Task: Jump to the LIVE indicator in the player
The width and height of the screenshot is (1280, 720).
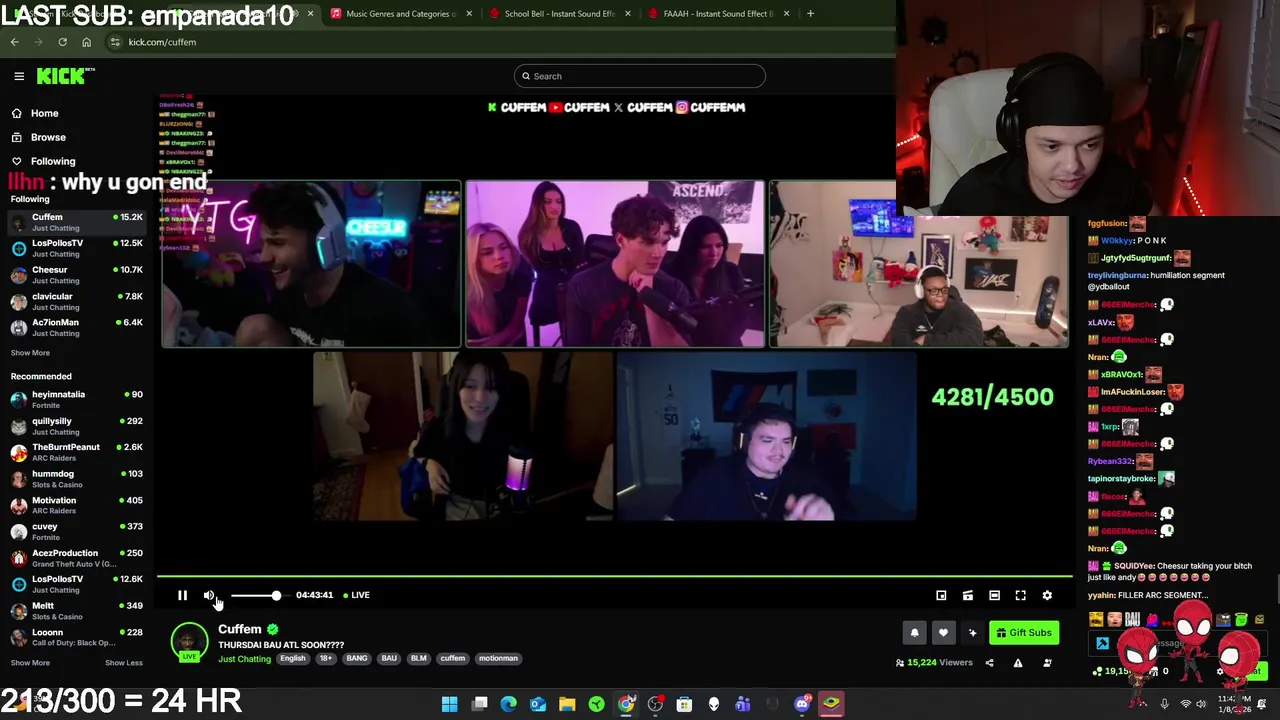Action: pos(357,595)
